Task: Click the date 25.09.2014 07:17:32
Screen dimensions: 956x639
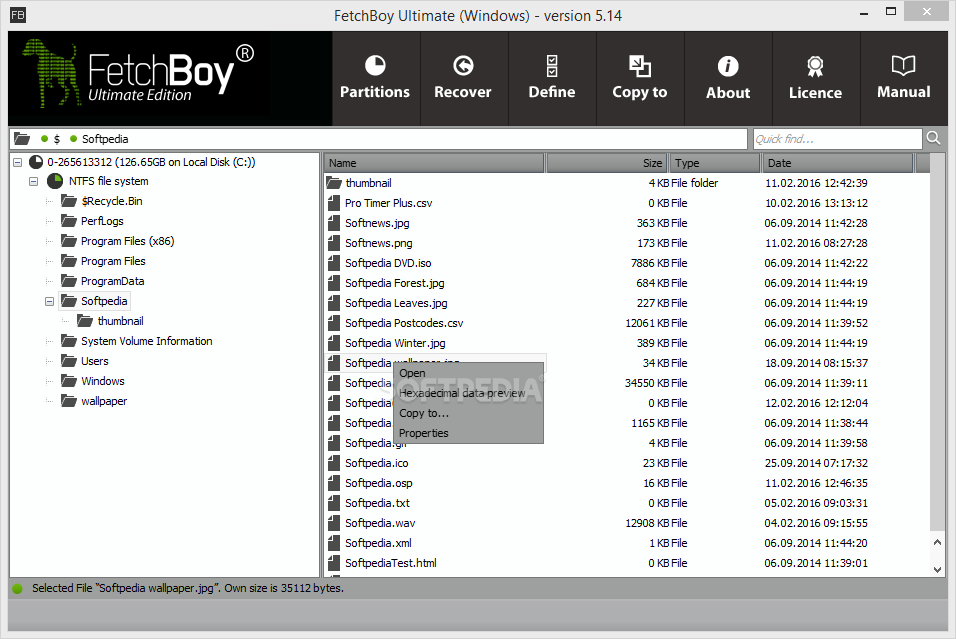Action: [816, 463]
